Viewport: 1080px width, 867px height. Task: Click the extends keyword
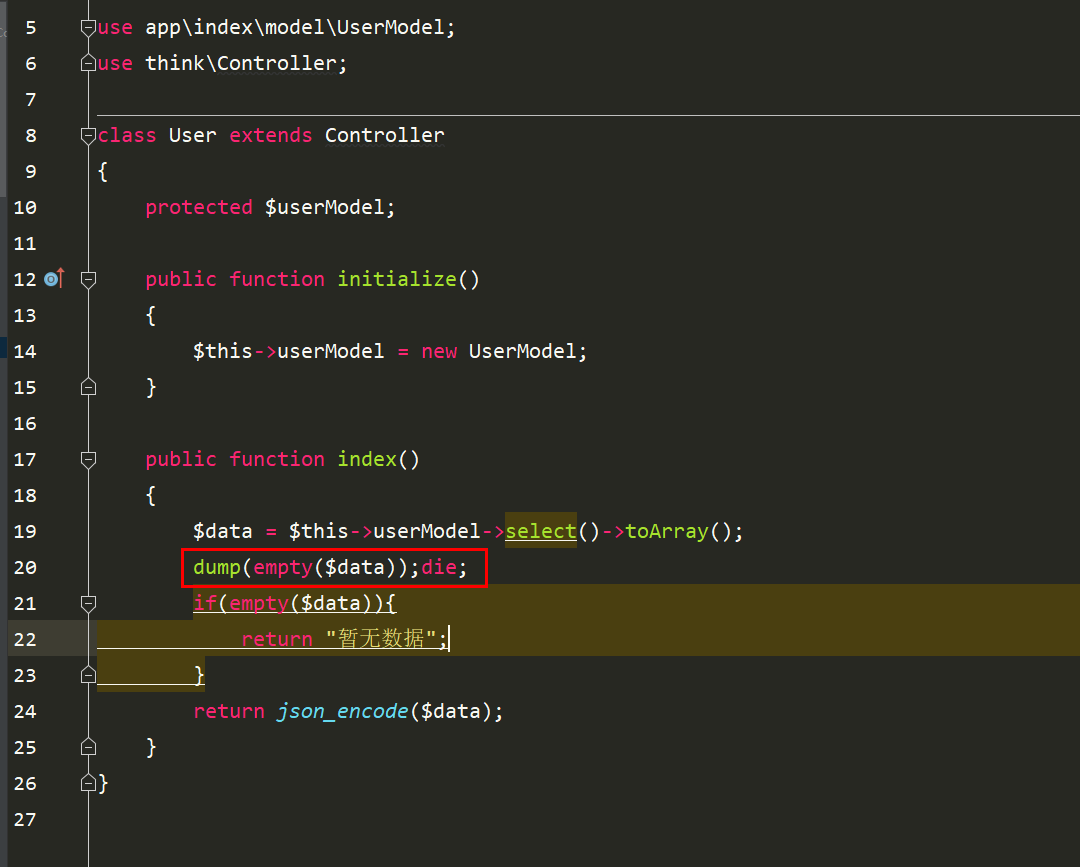(x=271, y=135)
